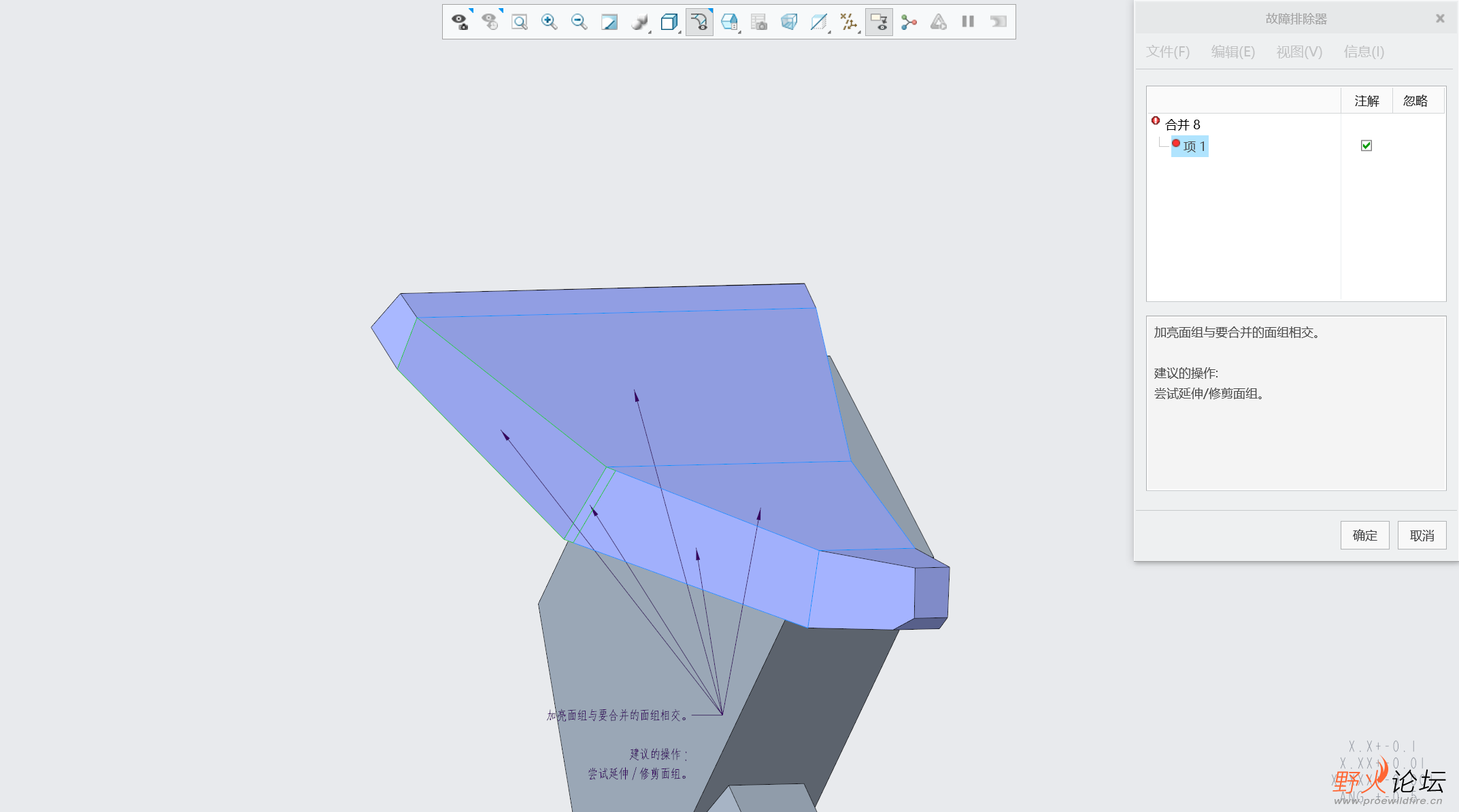Open the 视图(V) menu

[x=1299, y=52]
